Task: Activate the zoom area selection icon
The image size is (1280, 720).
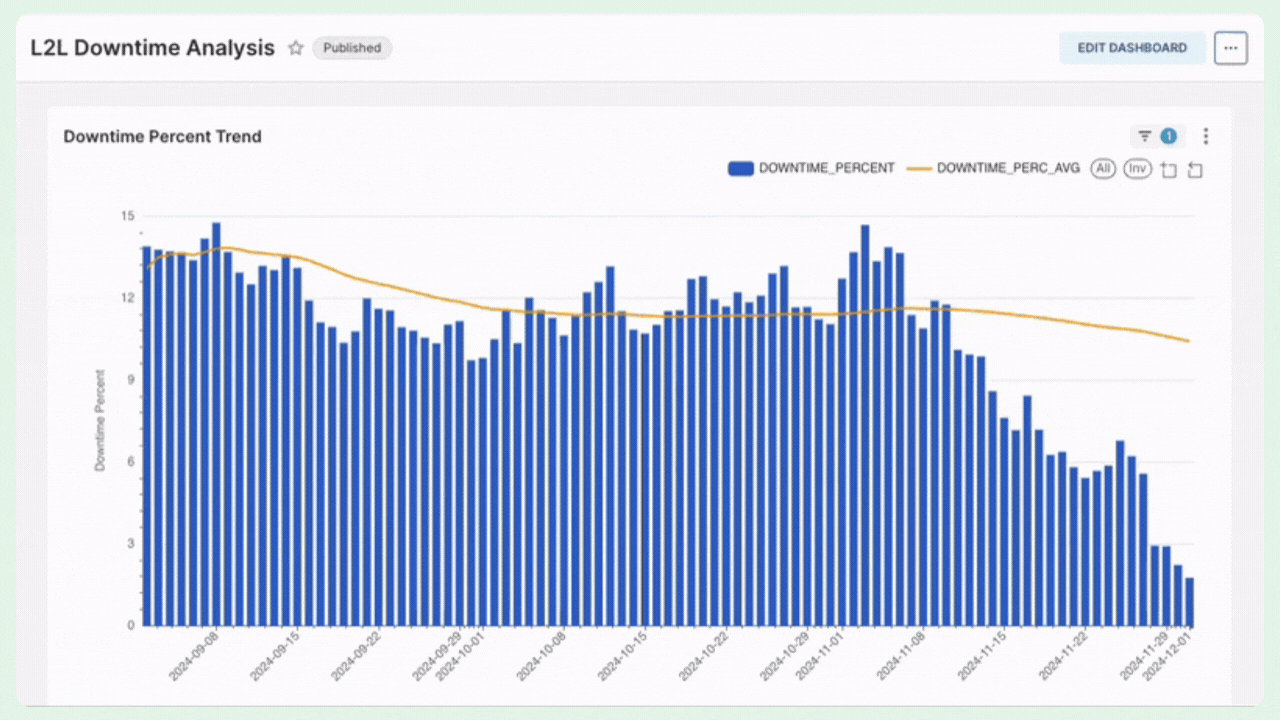Action: (x=1168, y=170)
